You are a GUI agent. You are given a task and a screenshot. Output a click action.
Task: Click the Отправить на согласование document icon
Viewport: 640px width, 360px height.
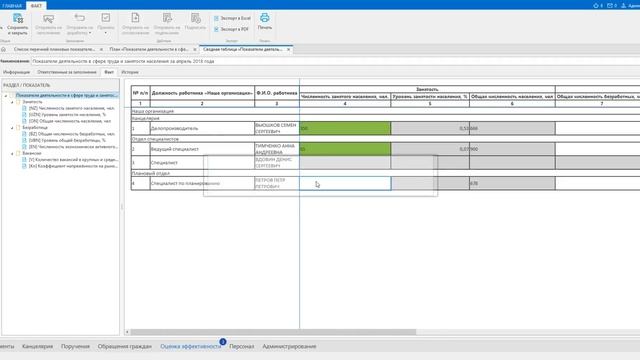[135, 18]
